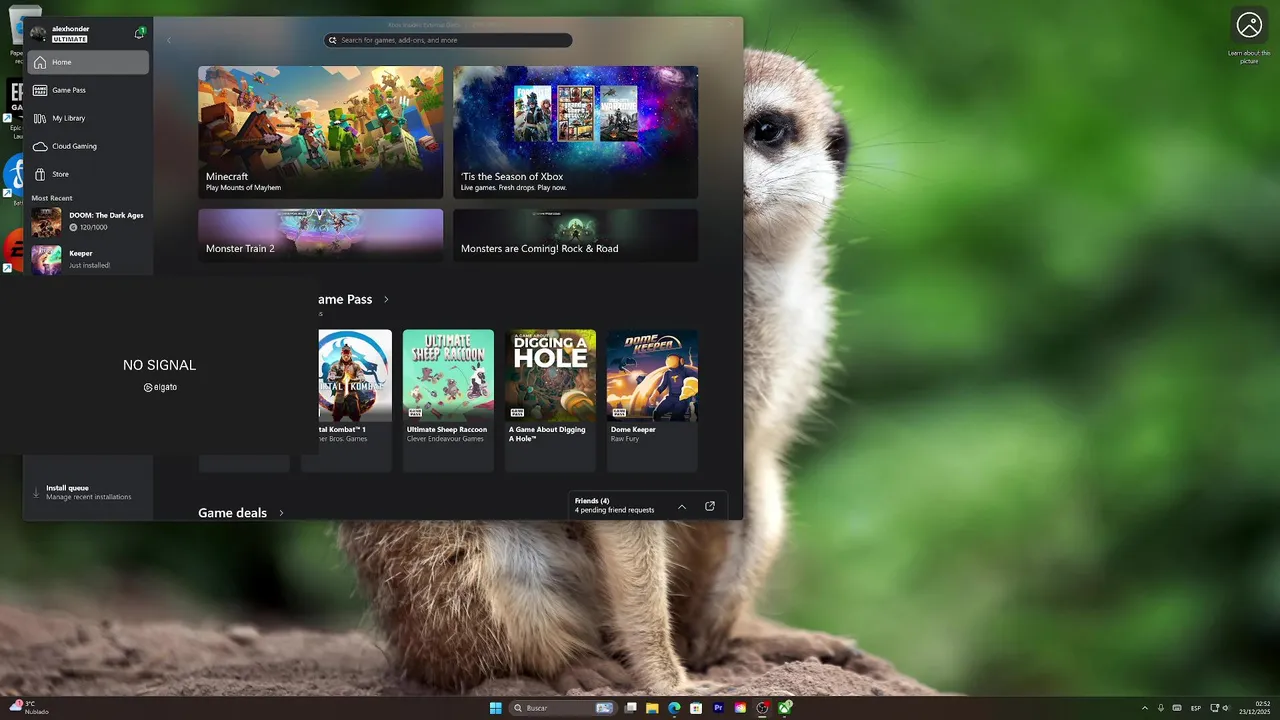1280x720 pixels.
Task: Open the clock showing 02:52
Action: pos(1254,708)
